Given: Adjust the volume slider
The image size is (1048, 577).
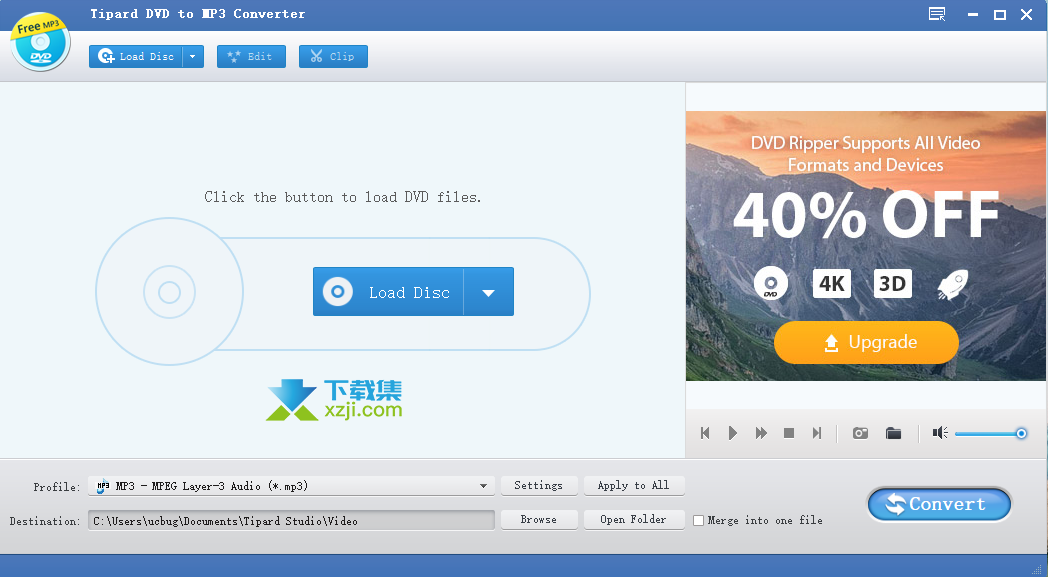Looking at the screenshot, I should [x=991, y=434].
